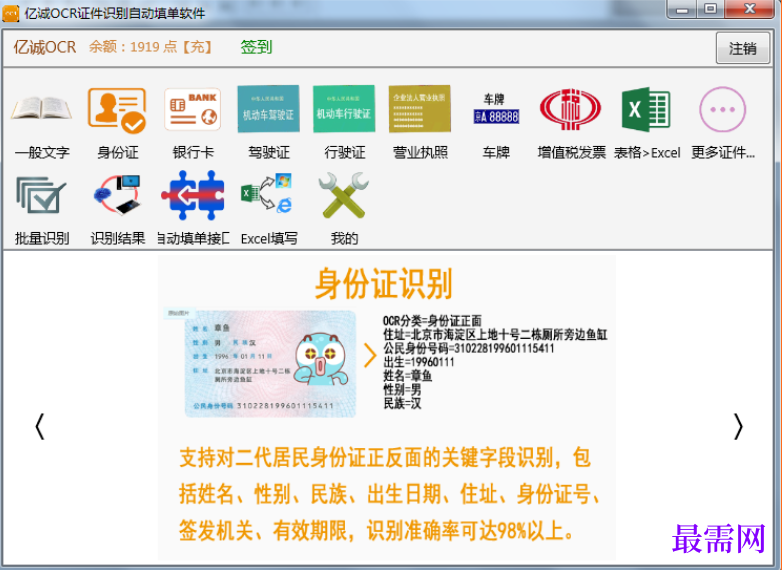The height and width of the screenshot is (570, 784).
Task: Click the 注销 logout button
Action: point(742,48)
